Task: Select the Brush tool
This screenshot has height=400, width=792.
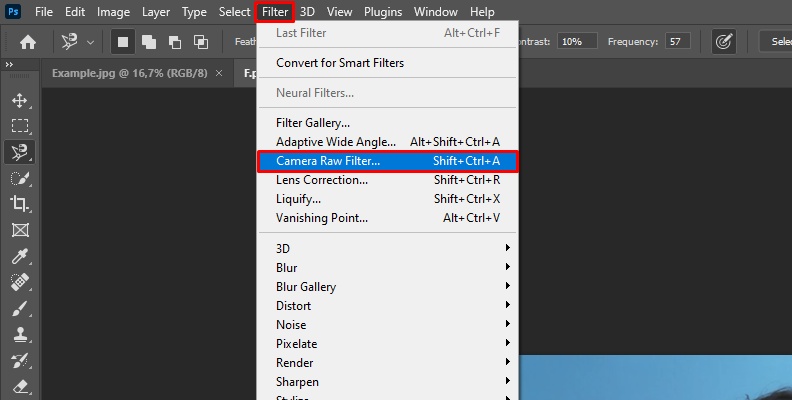Action: pos(20,309)
